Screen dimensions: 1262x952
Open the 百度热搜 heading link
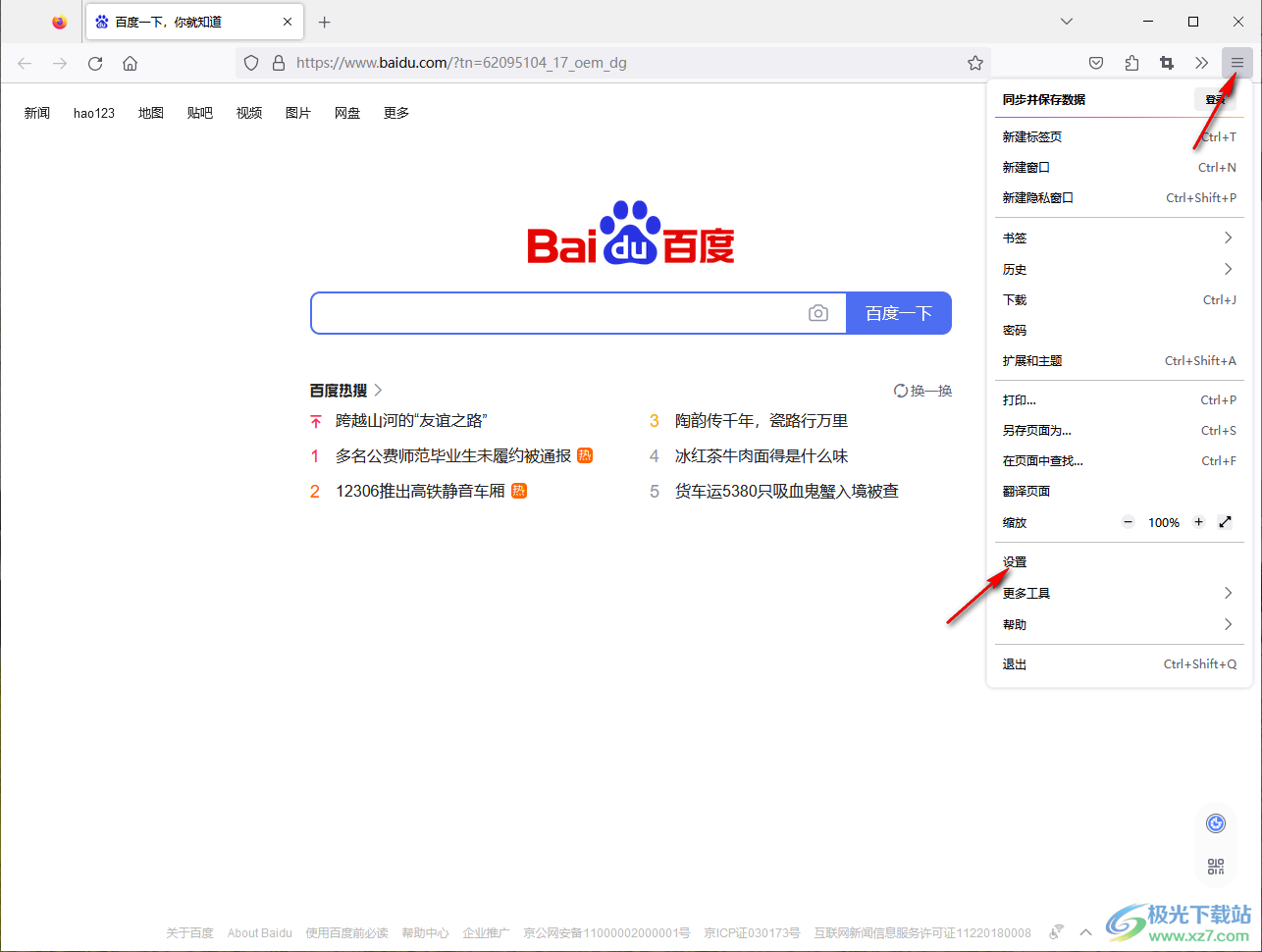[346, 391]
